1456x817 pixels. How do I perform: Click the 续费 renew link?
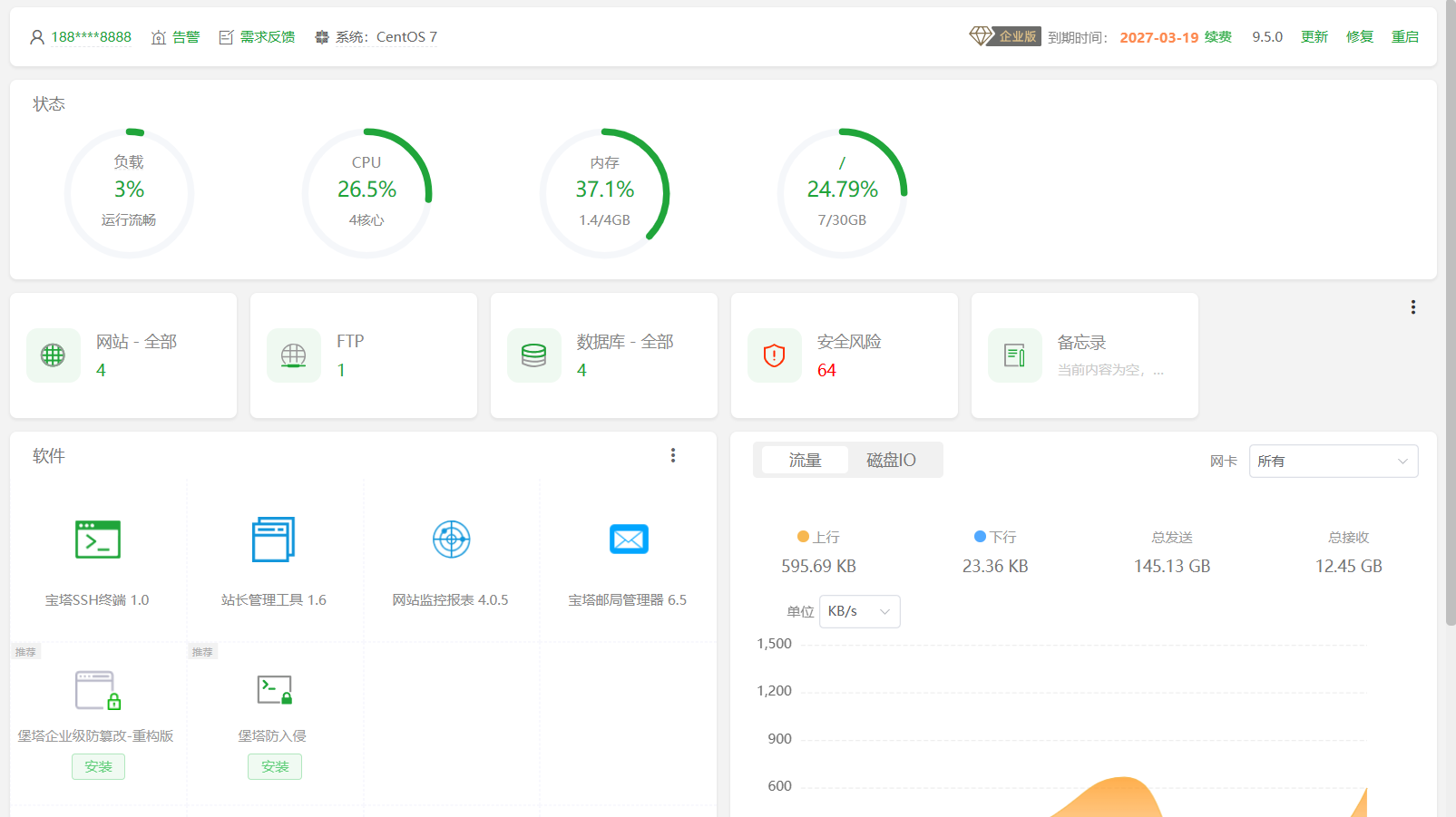[x=1218, y=37]
